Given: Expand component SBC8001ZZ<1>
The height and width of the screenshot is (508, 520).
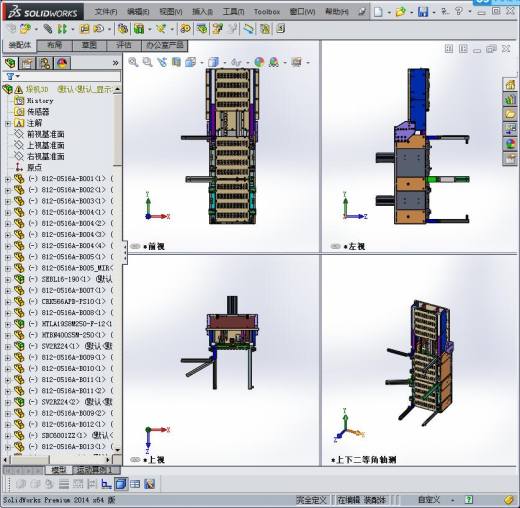Looking at the screenshot, I should click(8, 436).
